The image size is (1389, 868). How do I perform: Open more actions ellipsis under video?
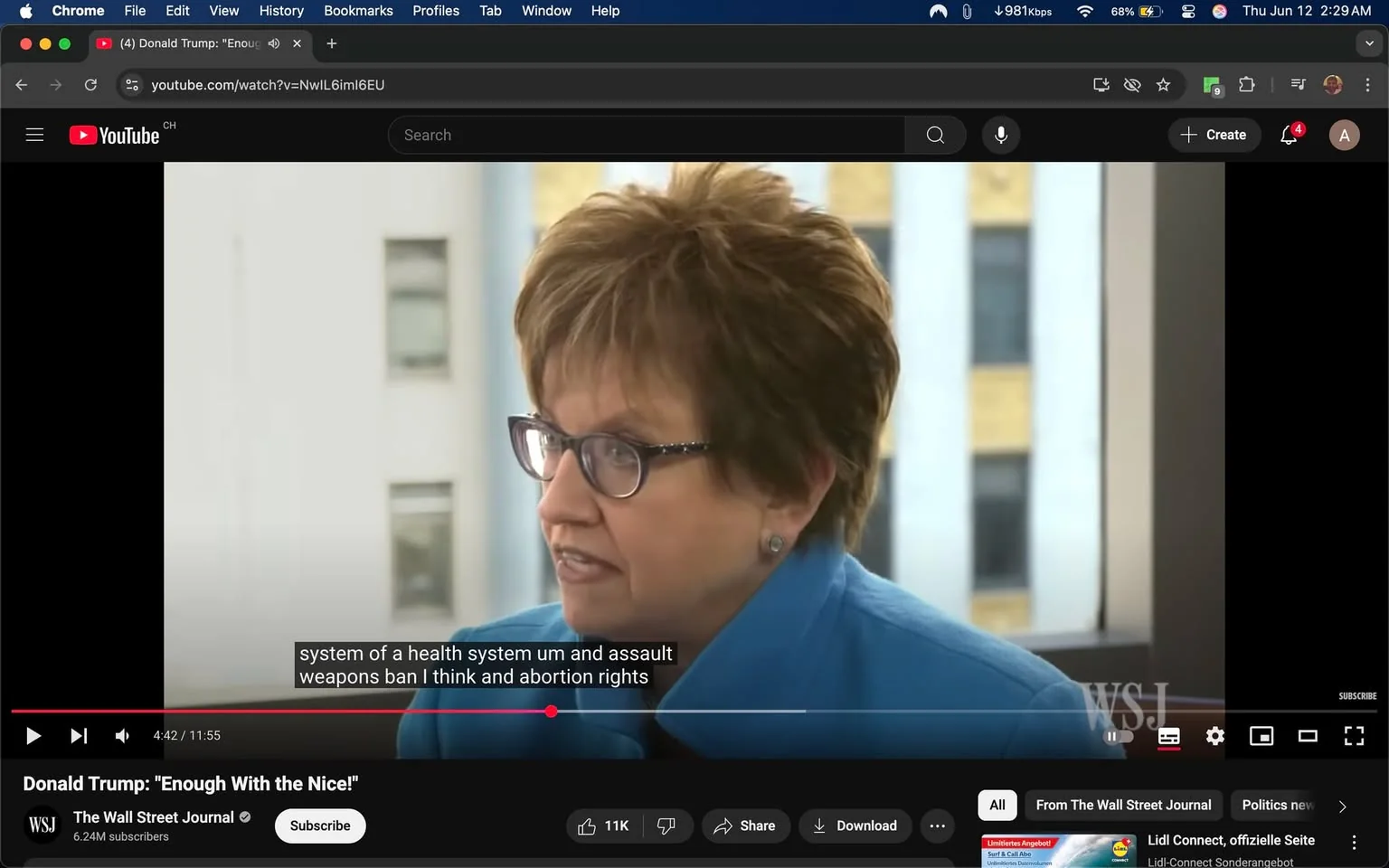938,826
